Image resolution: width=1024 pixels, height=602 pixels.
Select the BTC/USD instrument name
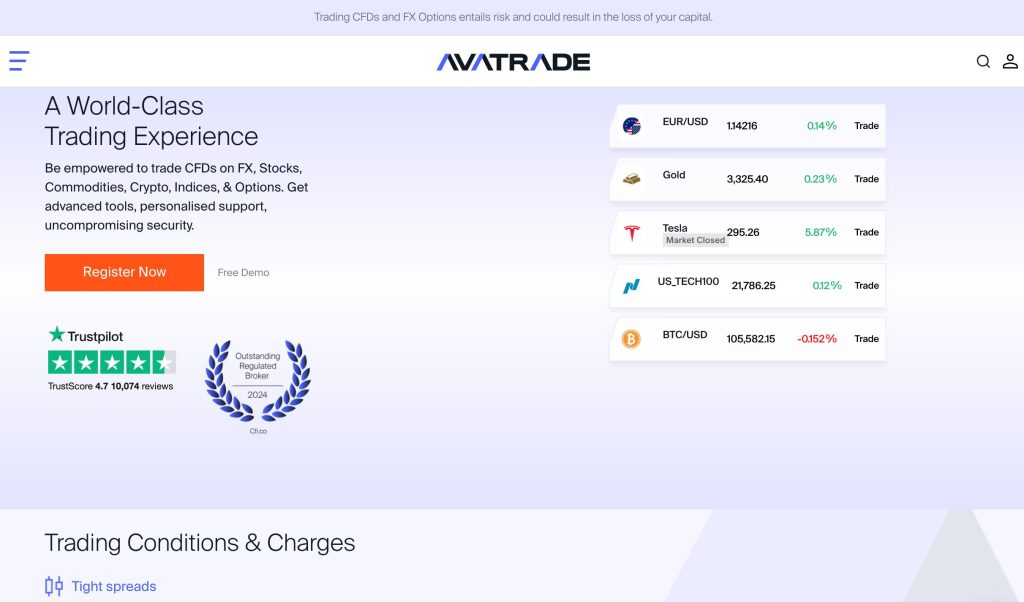[685, 335]
